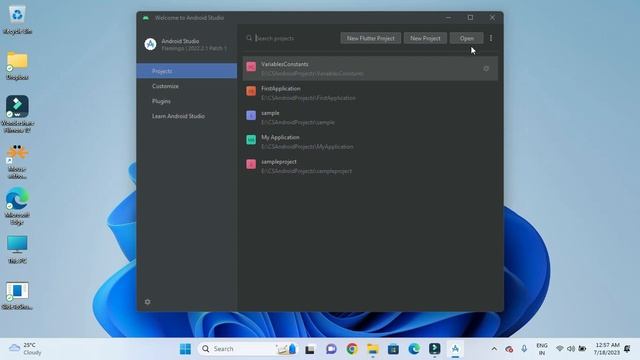This screenshot has width=640, height=360.
Task: Open the clock and date panel
Action: pos(607,349)
